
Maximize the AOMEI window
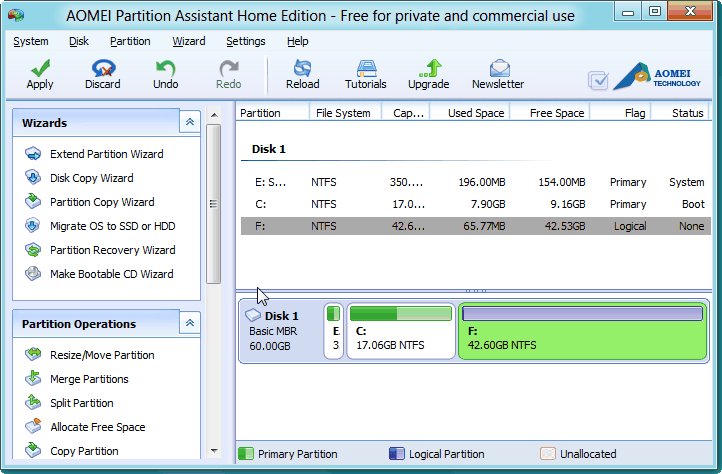654,11
